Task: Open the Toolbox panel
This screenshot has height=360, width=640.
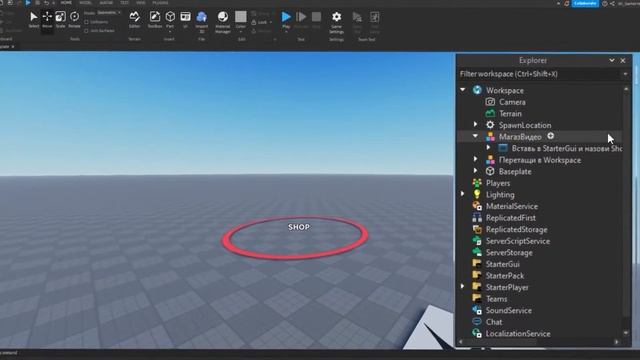Action: [155, 20]
